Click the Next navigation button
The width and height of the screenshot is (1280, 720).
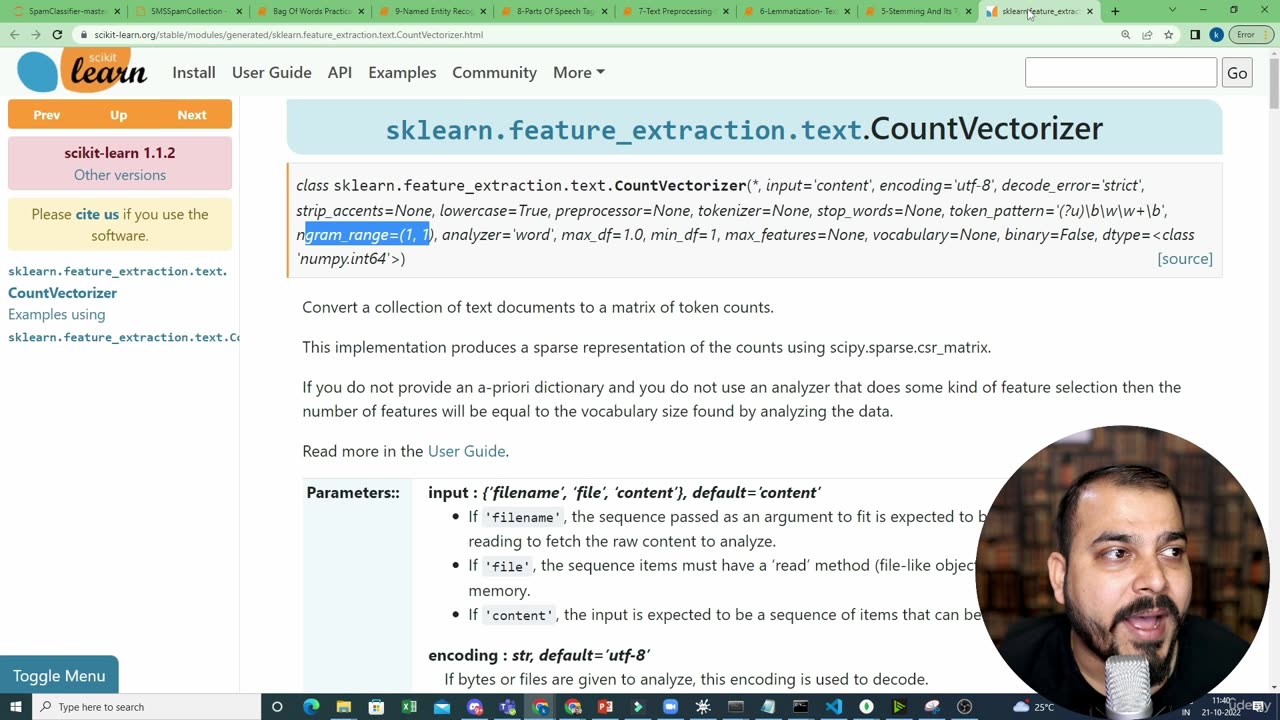click(192, 114)
